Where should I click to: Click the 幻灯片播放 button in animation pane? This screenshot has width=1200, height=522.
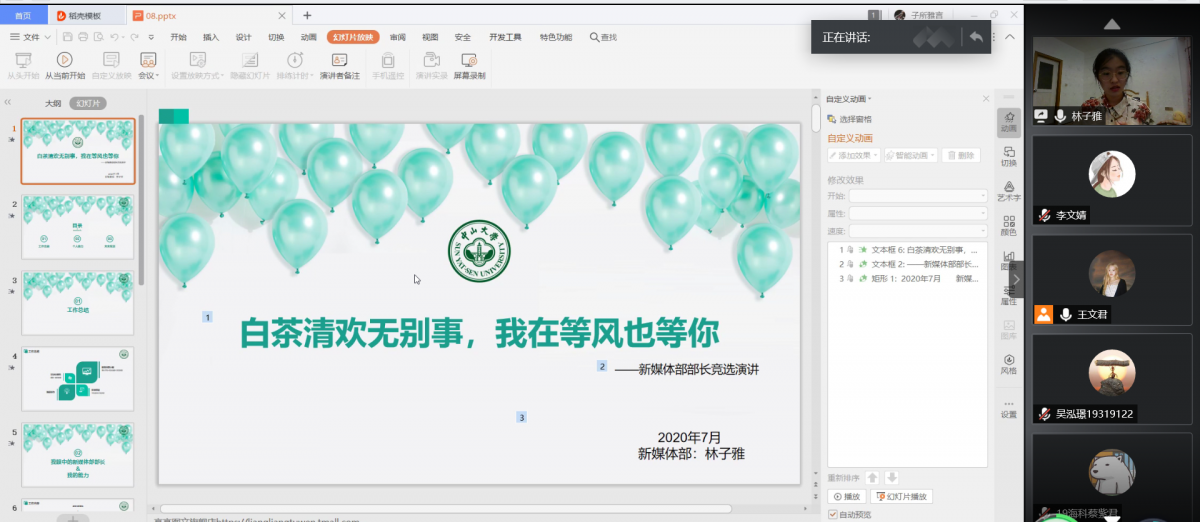pyautogui.click(x=901, y=497)
